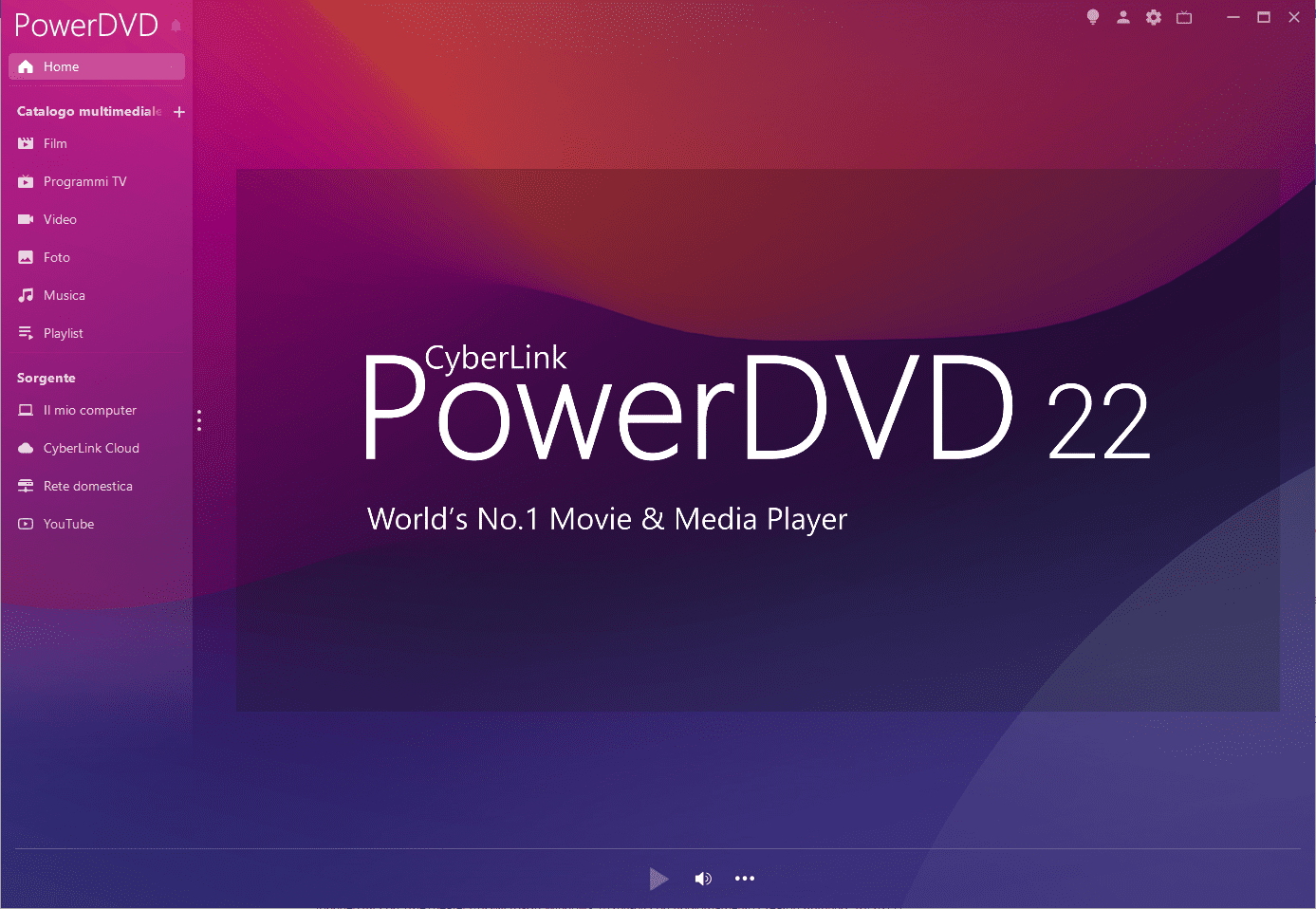Click the Catalogo multimediale heading
The width and height of the screenshot is (1316, 909).
click(x=89, y=111)
